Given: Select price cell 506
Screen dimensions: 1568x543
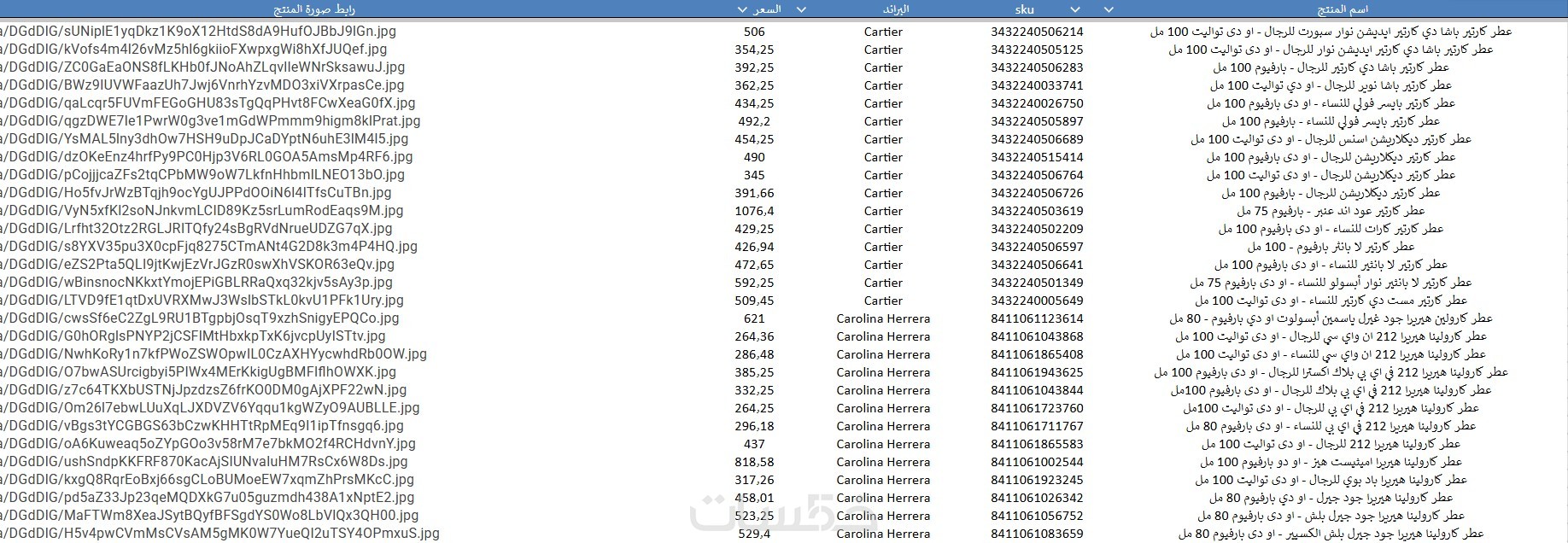Looking at the screenshot, I should (x=754, y=32).
